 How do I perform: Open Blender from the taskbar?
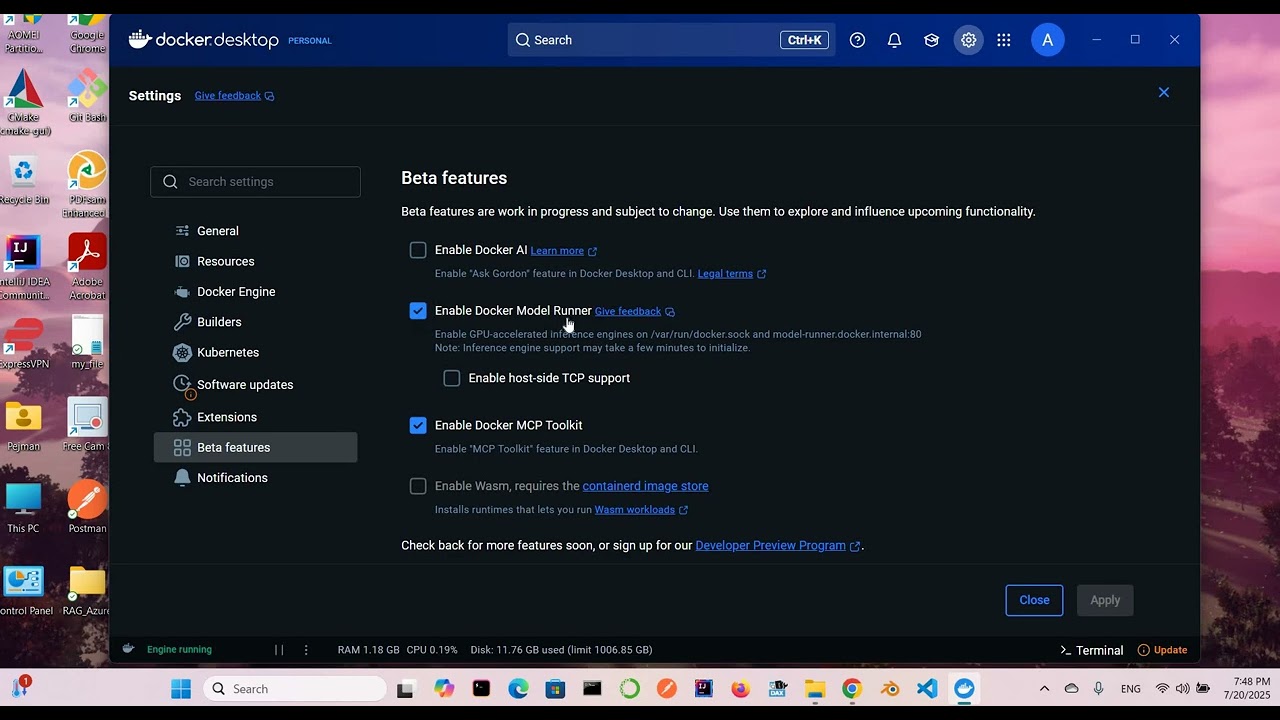coord(889,689)
